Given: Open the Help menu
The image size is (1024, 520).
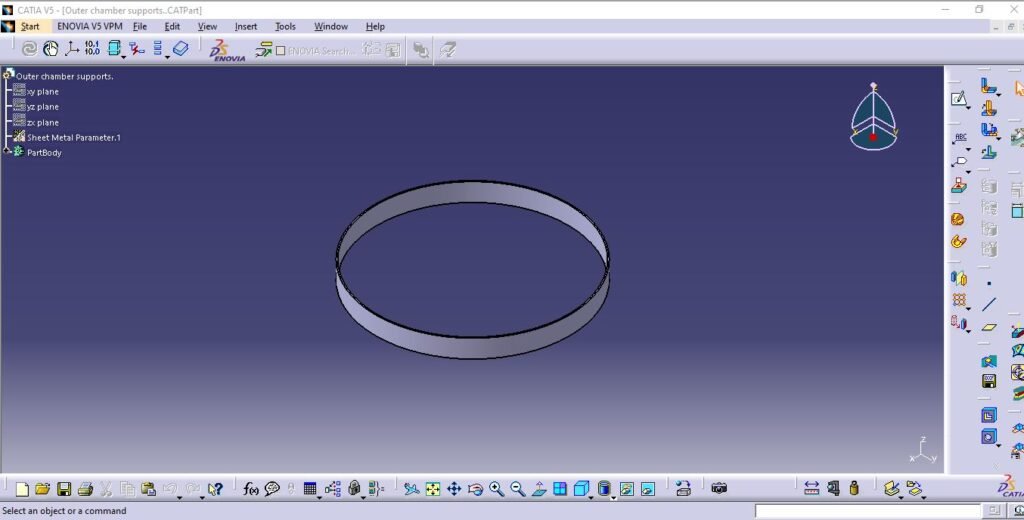Looking at the screenshot, I should click(x=375, y=26).
